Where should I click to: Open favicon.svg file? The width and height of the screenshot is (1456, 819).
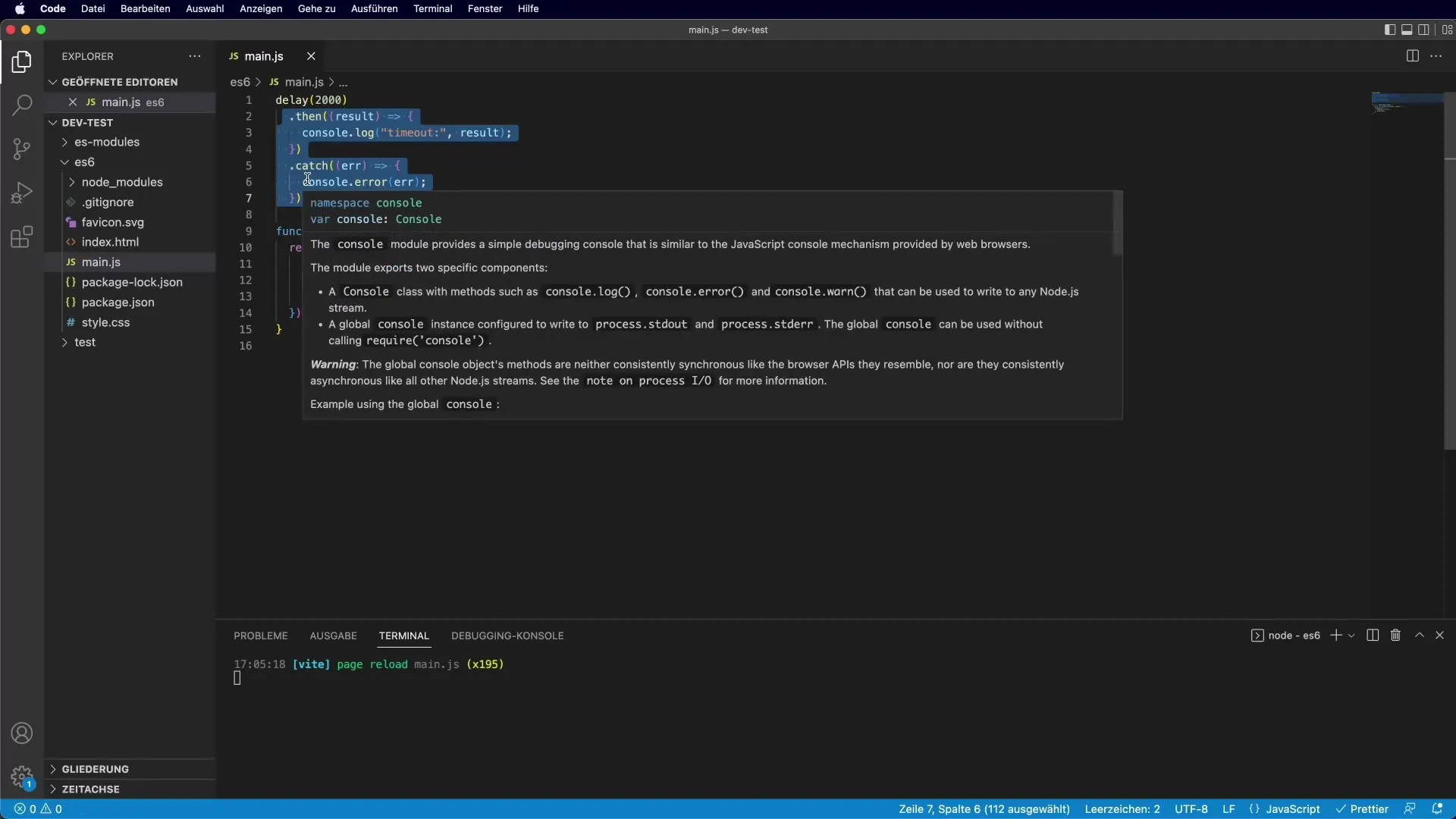tap(130, 222)
